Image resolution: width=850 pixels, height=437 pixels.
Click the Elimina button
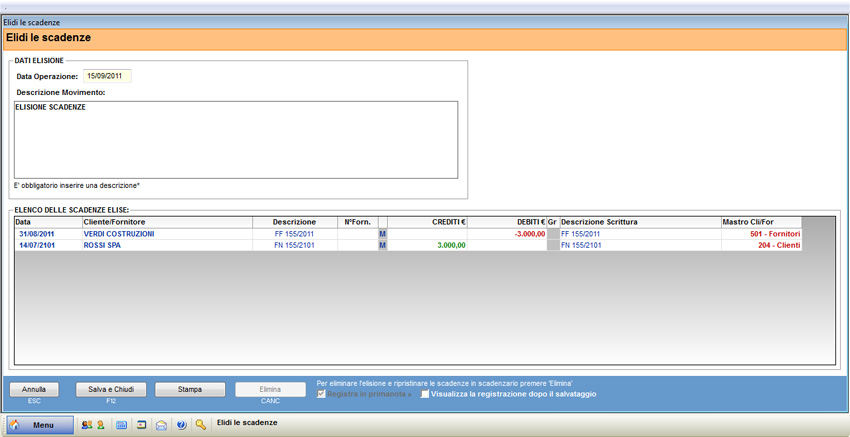270,390
